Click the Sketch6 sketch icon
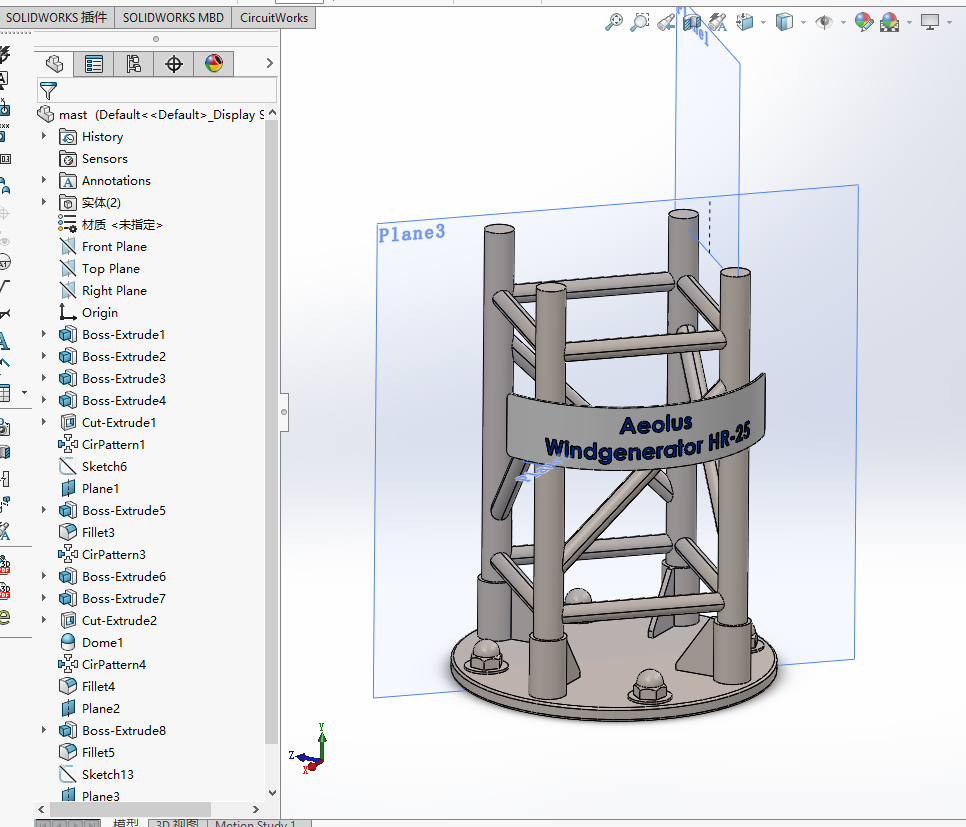Screen dimensions: 966x827 [68, 466]
